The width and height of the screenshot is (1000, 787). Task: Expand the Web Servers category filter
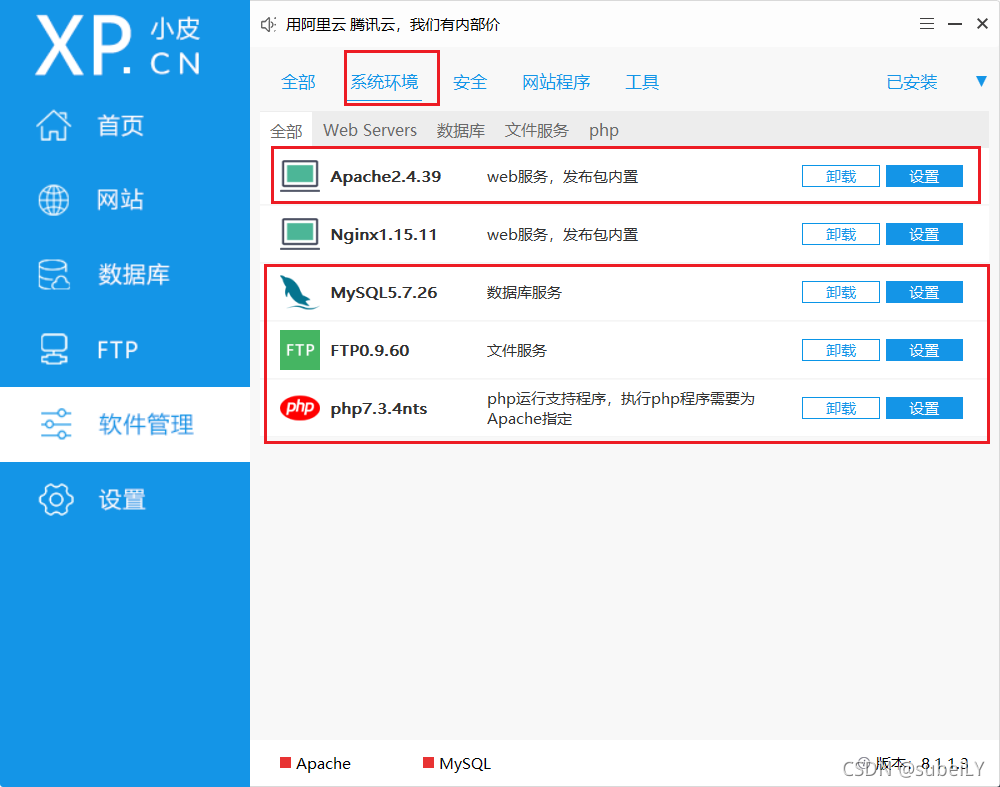click(369, 130)
